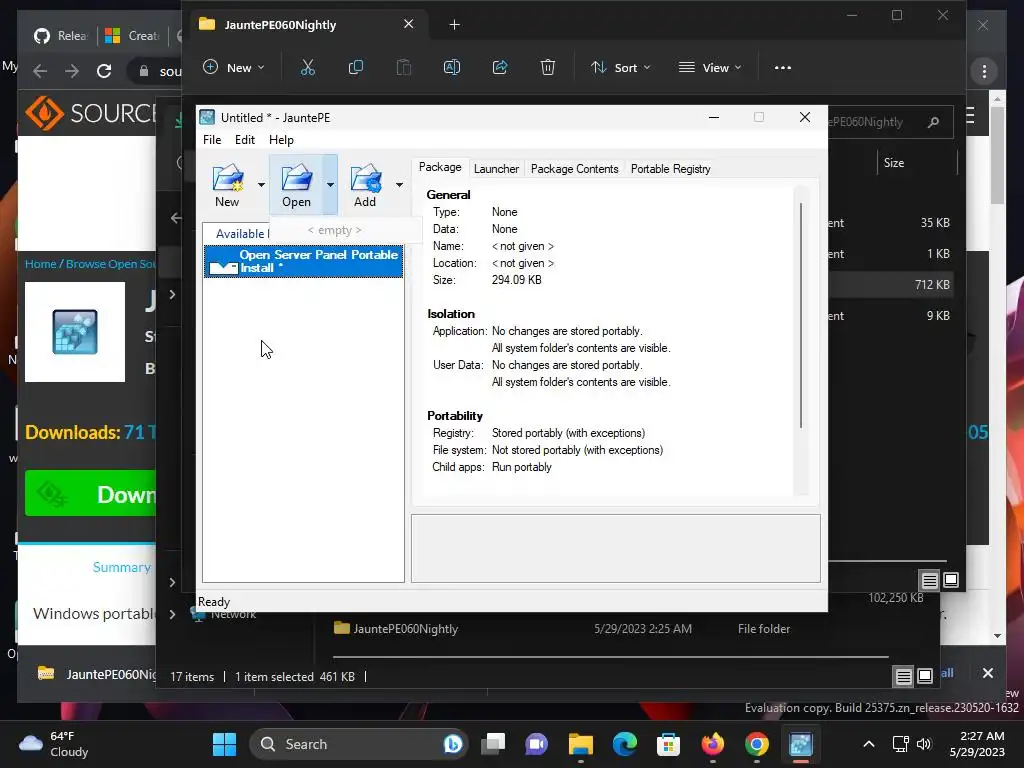Viewport: 1024px width, 768px height.
Task: Expand the Add button dropdown arrow
Action: [x=399, y=185]
